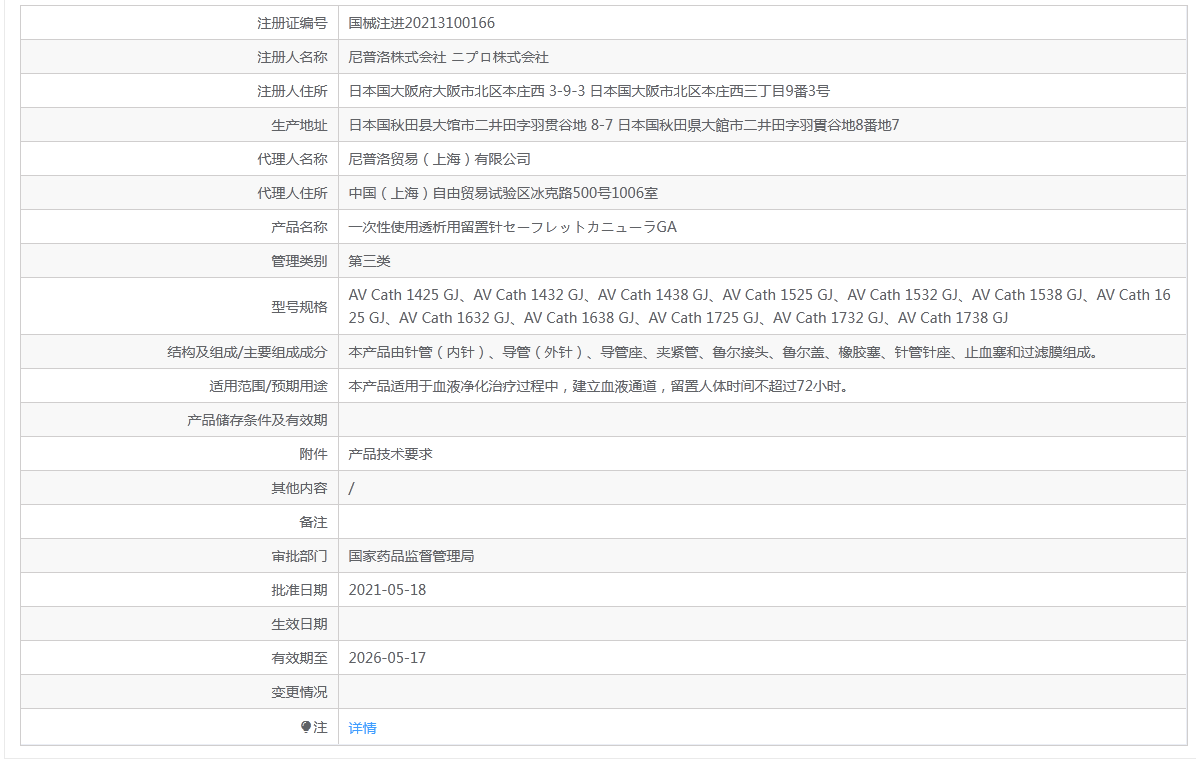Click the 注册证编号 label
The image size is (1196, 761).
[x=292, y=24]
